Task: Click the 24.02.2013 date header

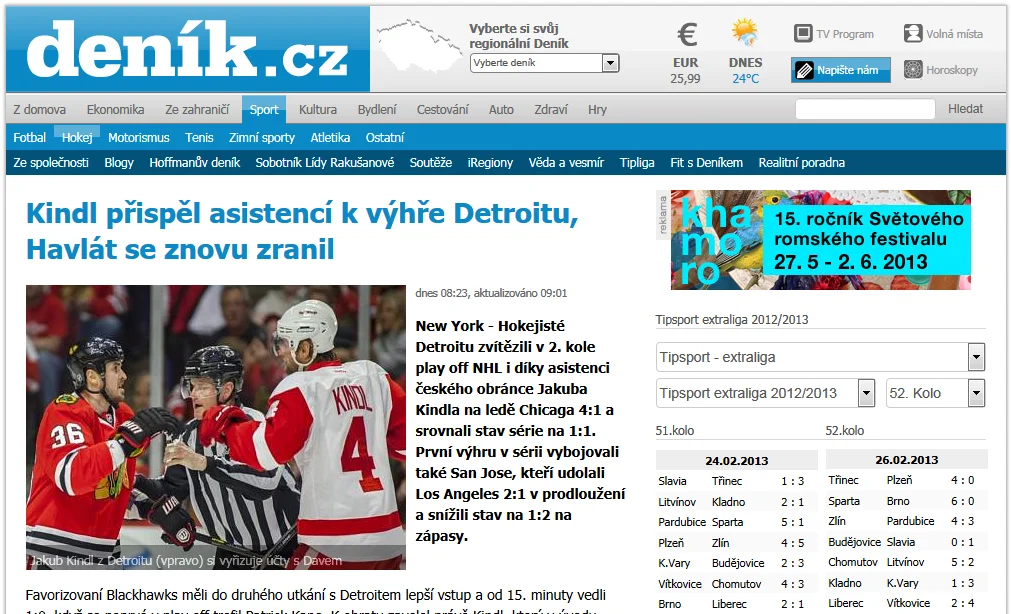Action: pos(736,460)
